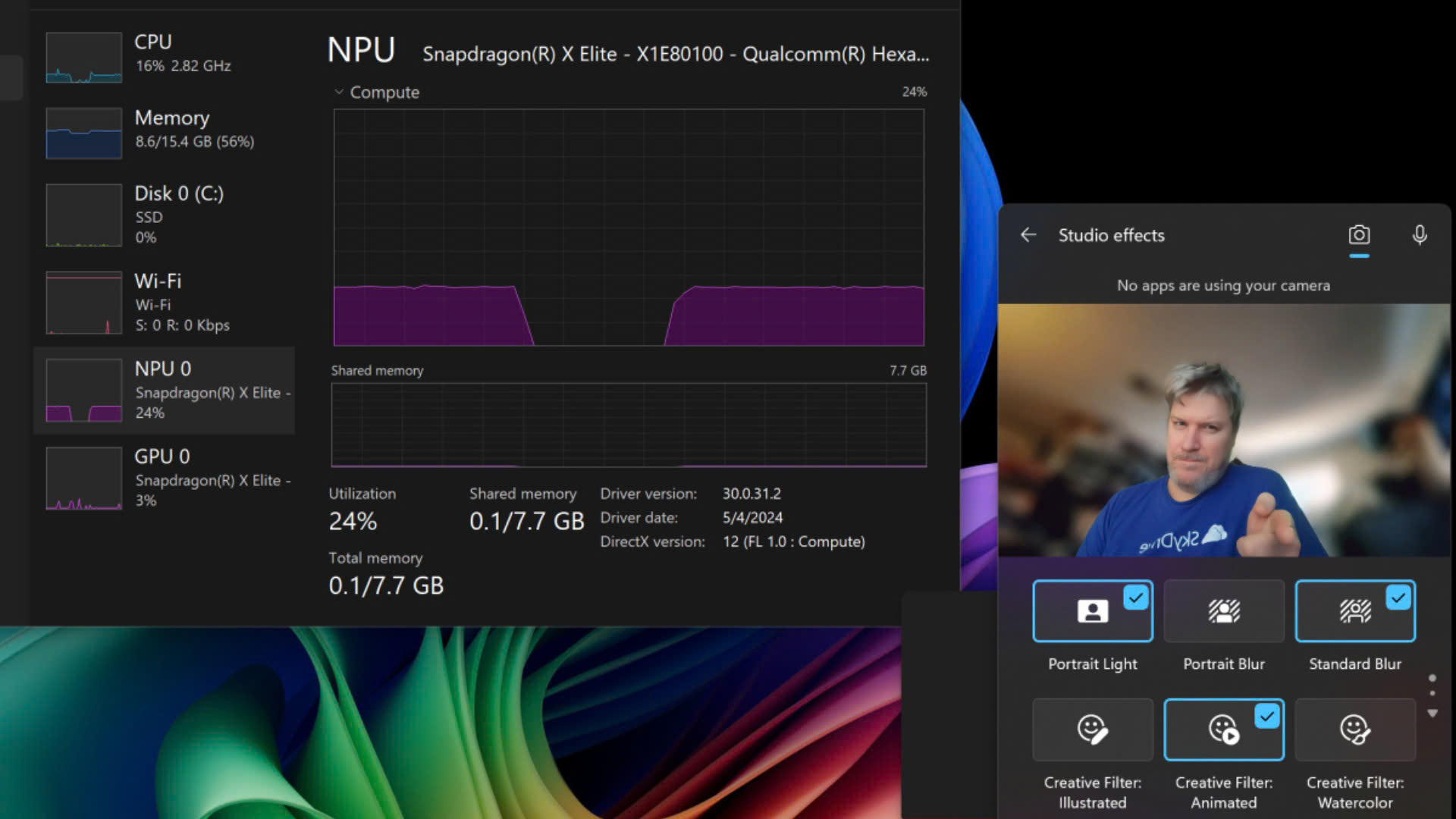Uncheck the Standard Blur effect
Image resolution: width=1456 pixels, height=819 pixels.
(1398, 598)
